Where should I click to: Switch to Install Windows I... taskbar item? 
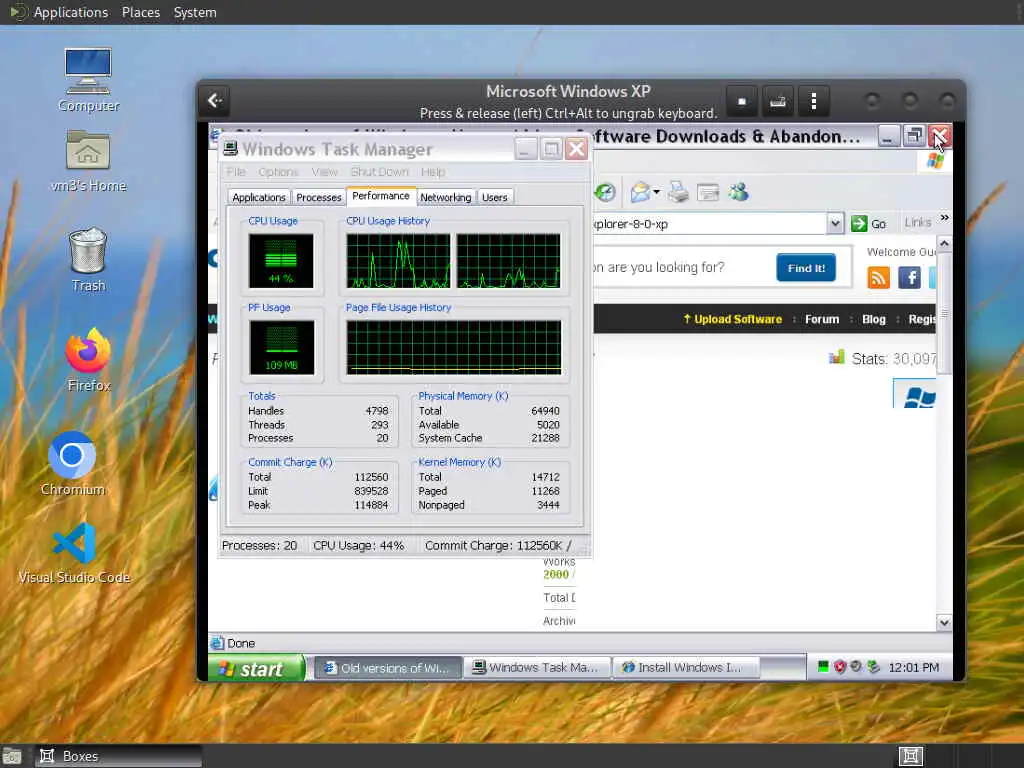[685, 667]
